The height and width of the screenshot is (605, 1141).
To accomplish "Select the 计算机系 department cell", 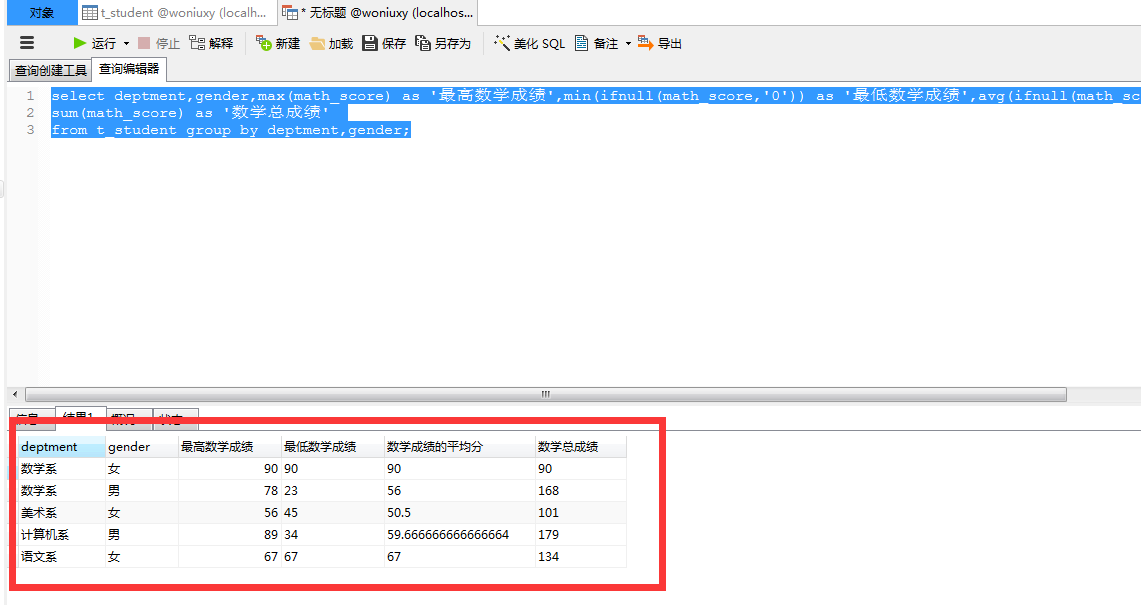I will [62, 534].
